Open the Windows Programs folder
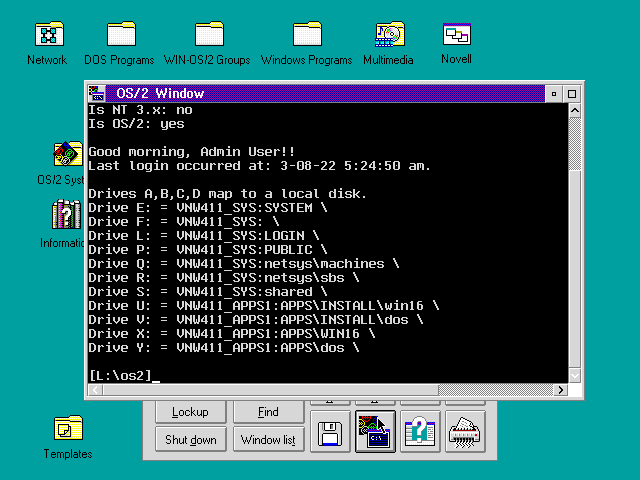640x480 pixels. (307, 34)
